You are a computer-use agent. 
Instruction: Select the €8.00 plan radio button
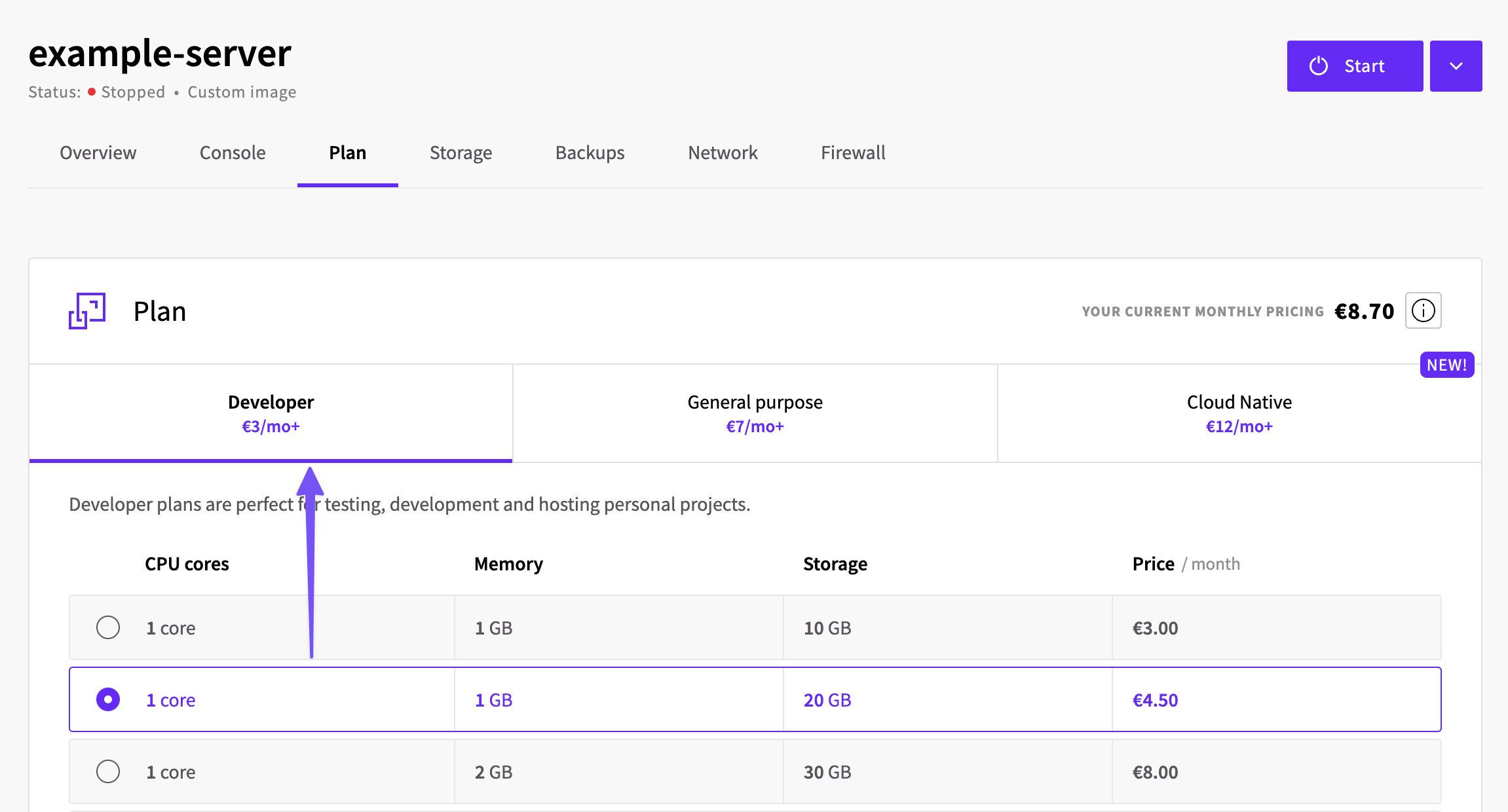108,771
